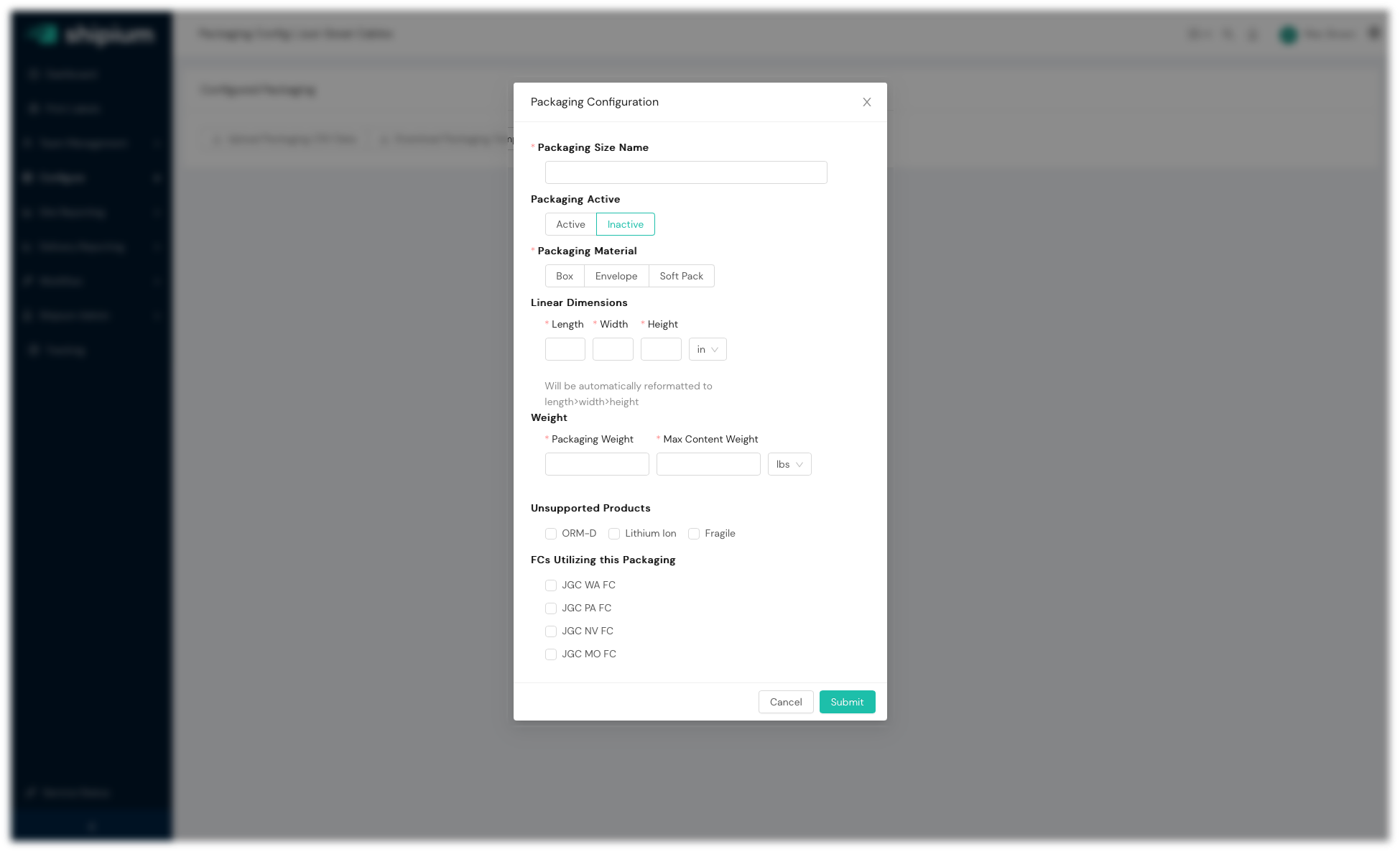The image size is (1400, 852).
Task: Enable JGC WA FC checkbox
Action: (x=551, y=585)
